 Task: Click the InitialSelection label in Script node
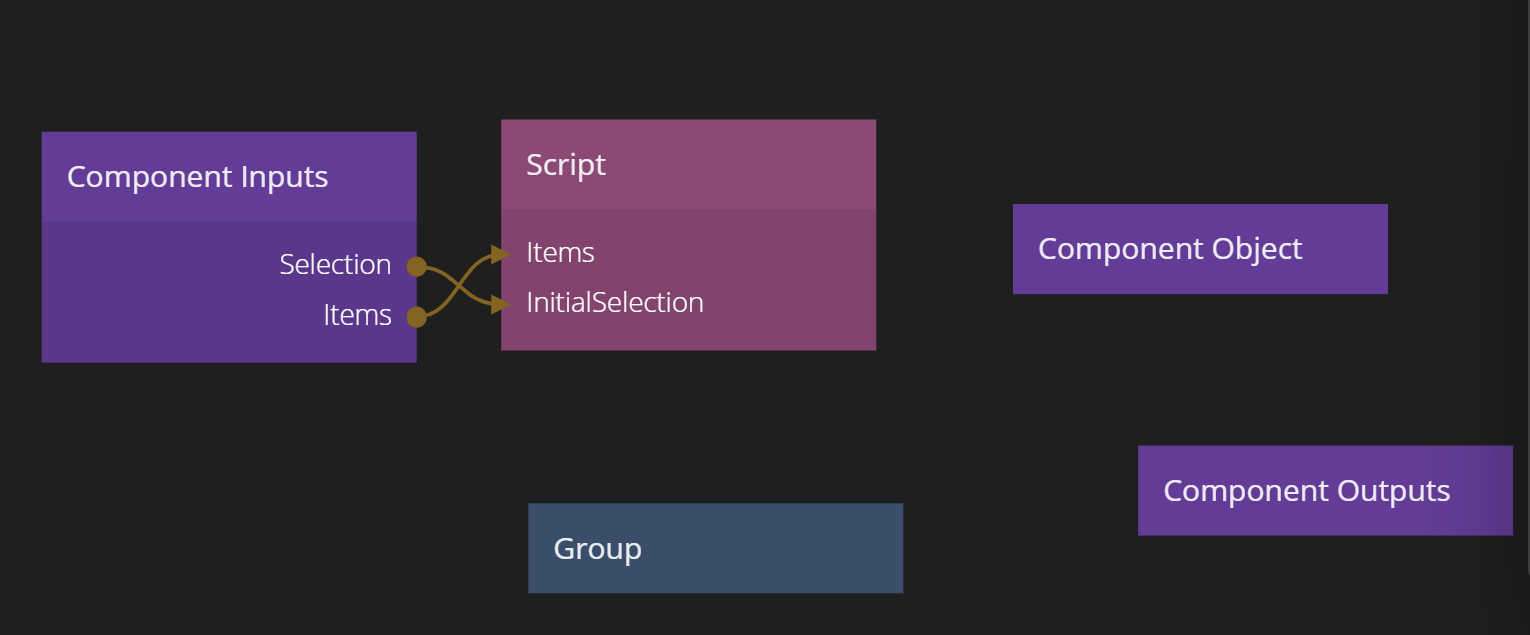point(615,303)
